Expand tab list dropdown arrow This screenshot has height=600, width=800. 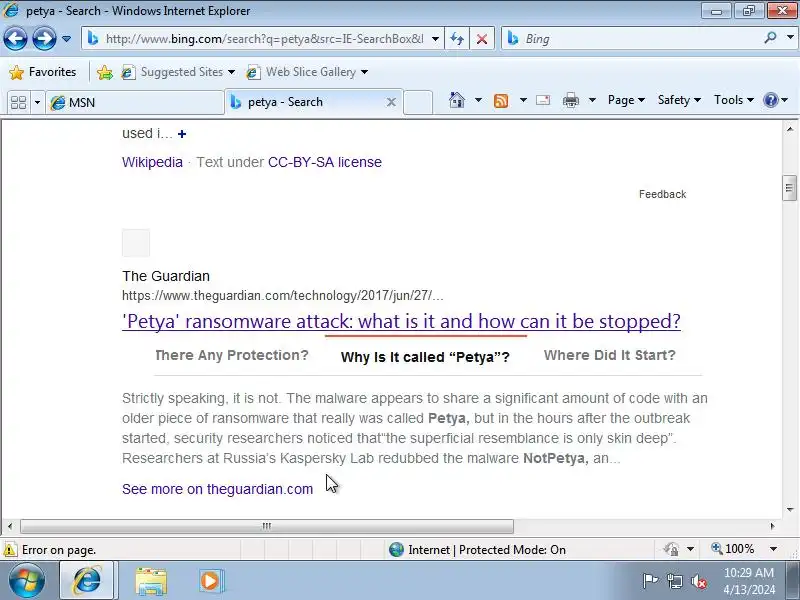point(37,103)
